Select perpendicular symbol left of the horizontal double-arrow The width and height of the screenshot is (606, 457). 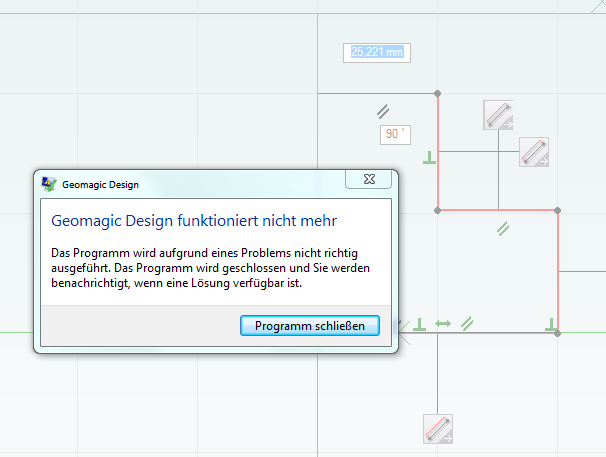419,324
